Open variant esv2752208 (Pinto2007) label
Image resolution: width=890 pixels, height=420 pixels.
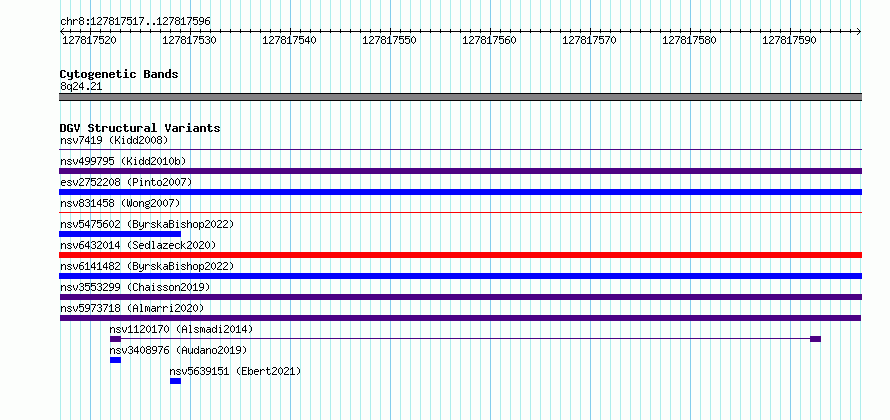126,182
